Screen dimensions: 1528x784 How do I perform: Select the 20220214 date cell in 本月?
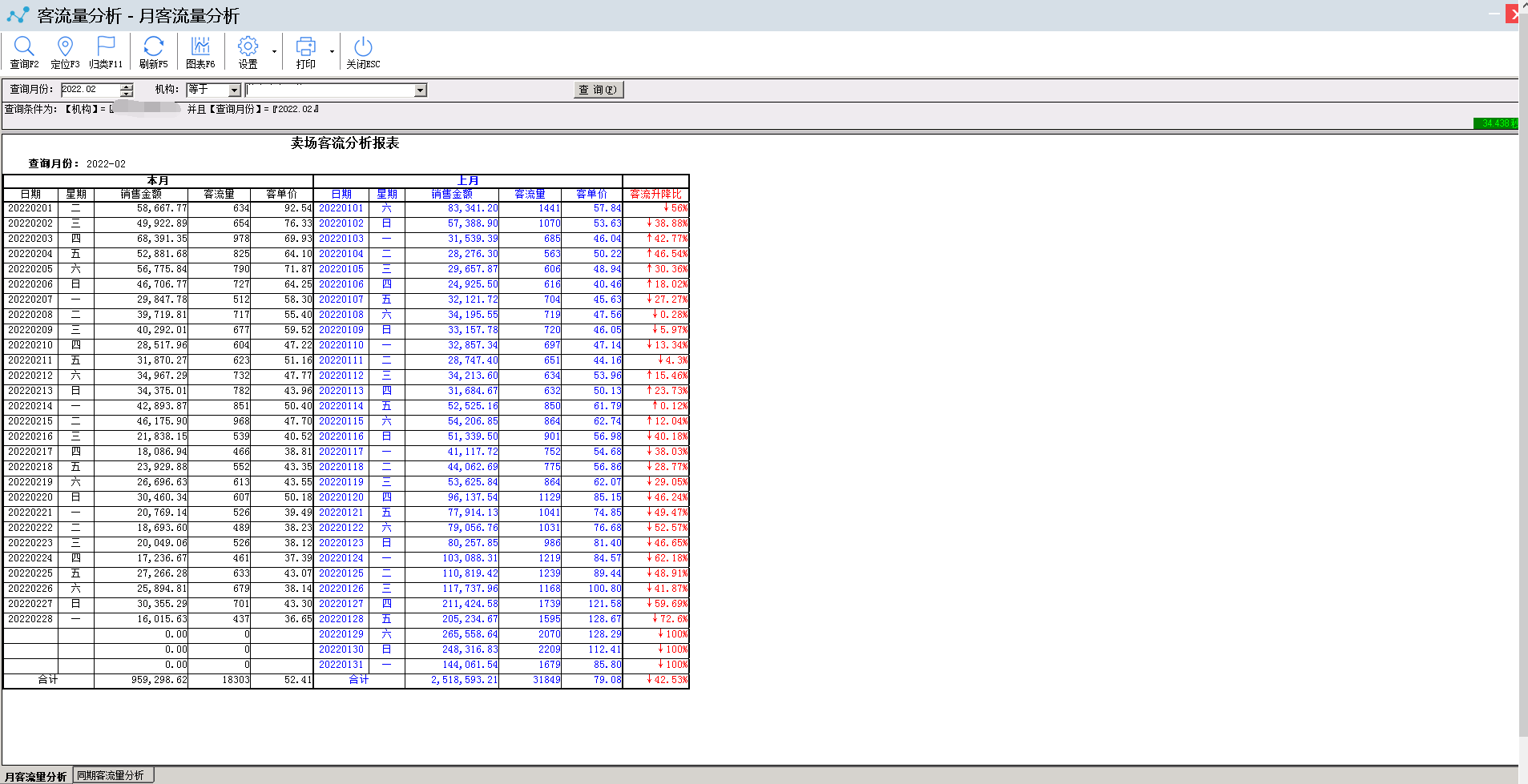(x=30, y=406)
